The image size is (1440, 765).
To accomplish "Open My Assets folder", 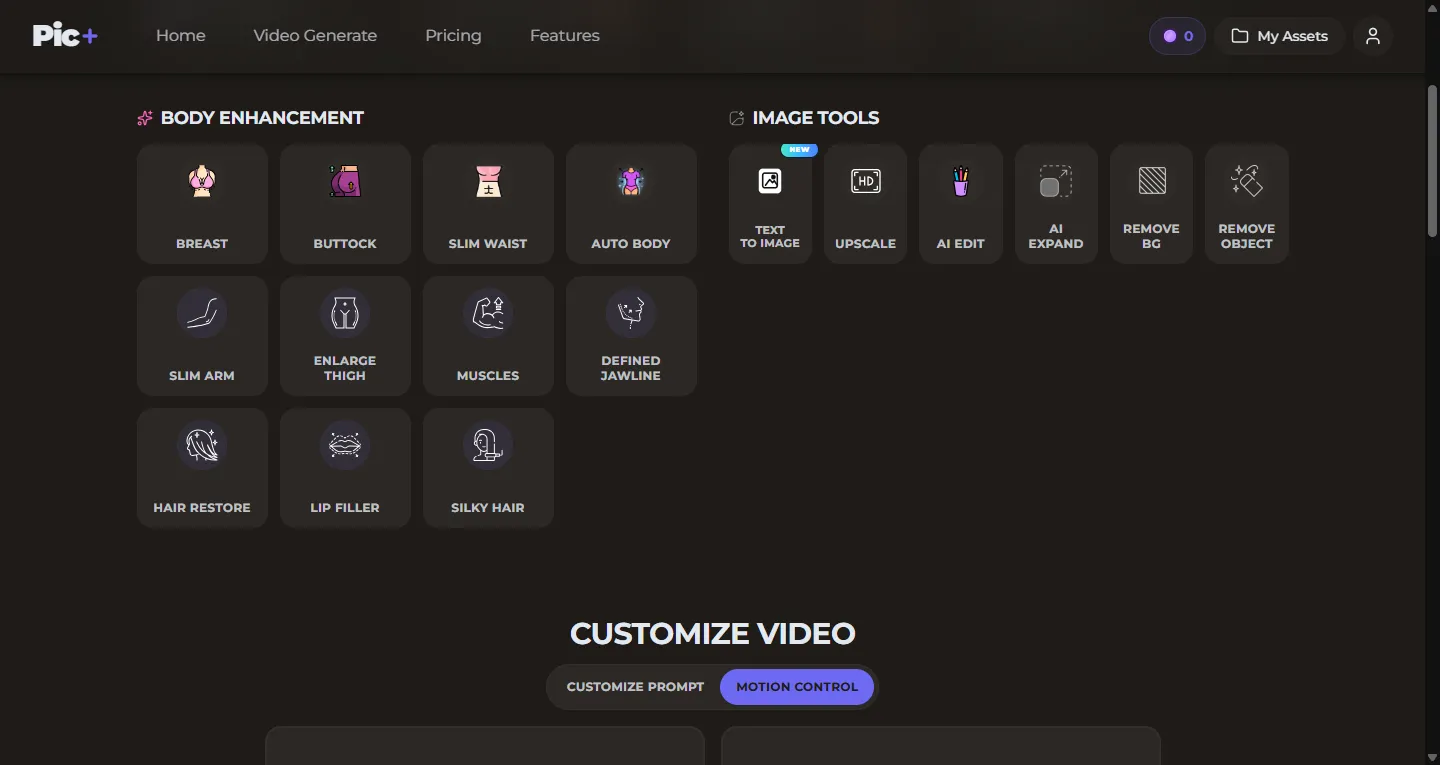I will pyautogui.click(x=1279, y=36).
